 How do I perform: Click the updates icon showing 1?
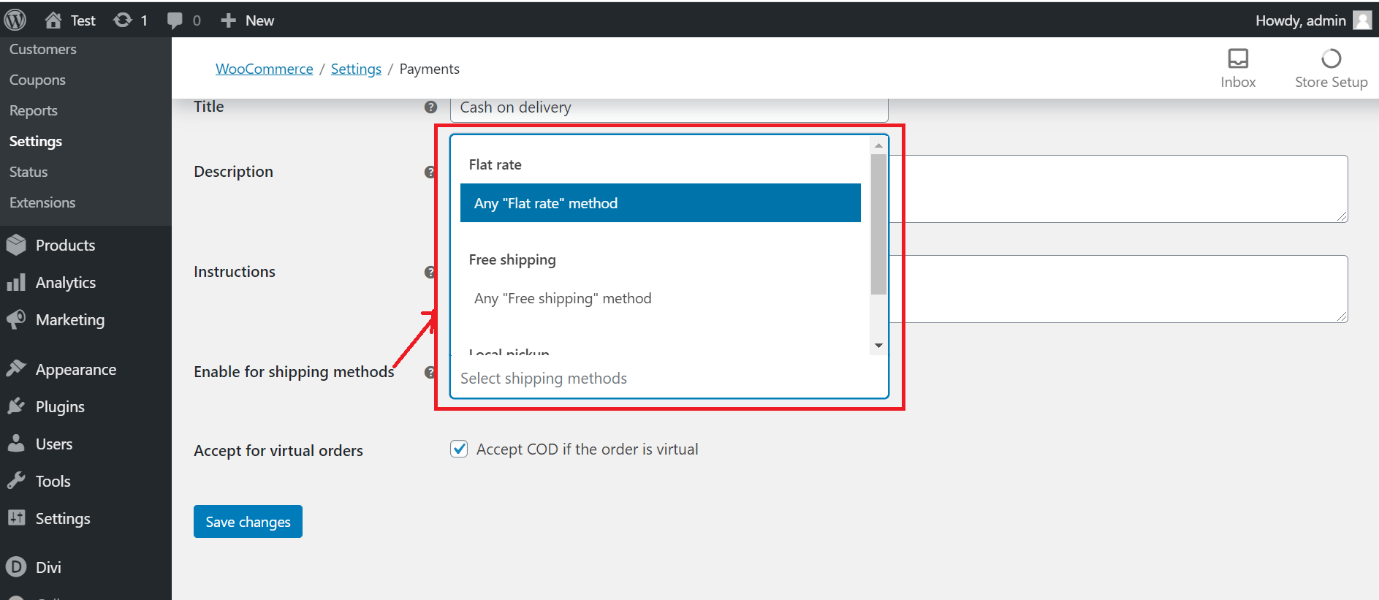123,20
